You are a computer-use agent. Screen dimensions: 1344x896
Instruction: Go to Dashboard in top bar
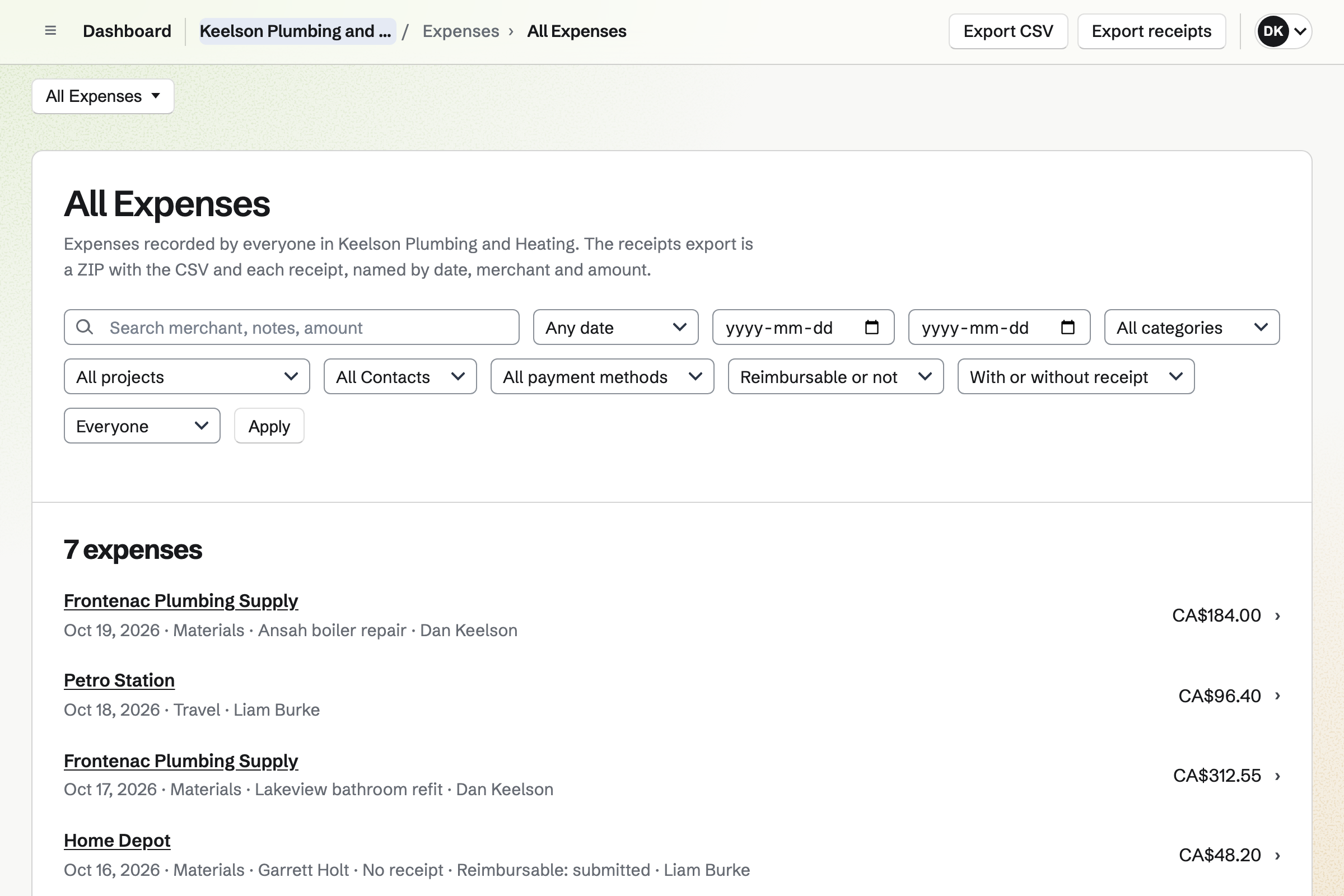127,31
